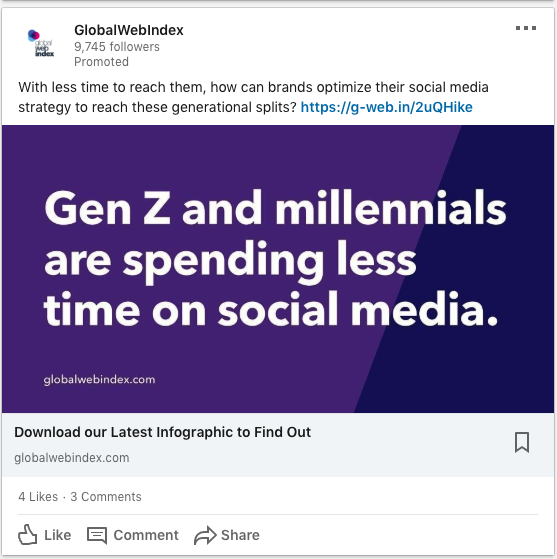The height and width of the screenshot is (559, 557).
Task: Click the Gen Z and millennials ad image
Action: 278,269
